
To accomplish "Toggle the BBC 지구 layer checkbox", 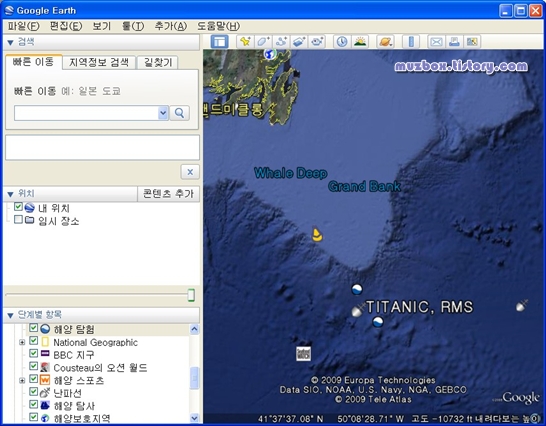I will (33, 353).
